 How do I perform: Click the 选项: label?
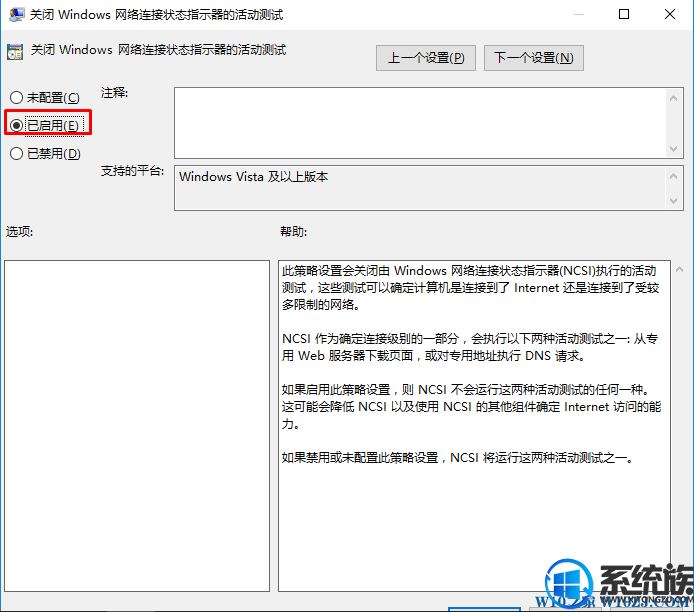(19, 231)
